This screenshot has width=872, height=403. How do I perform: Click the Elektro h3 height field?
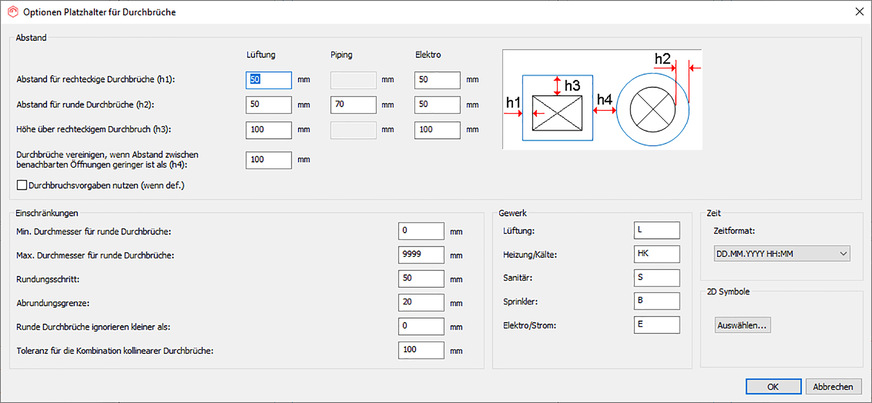(x=436, y=129)
